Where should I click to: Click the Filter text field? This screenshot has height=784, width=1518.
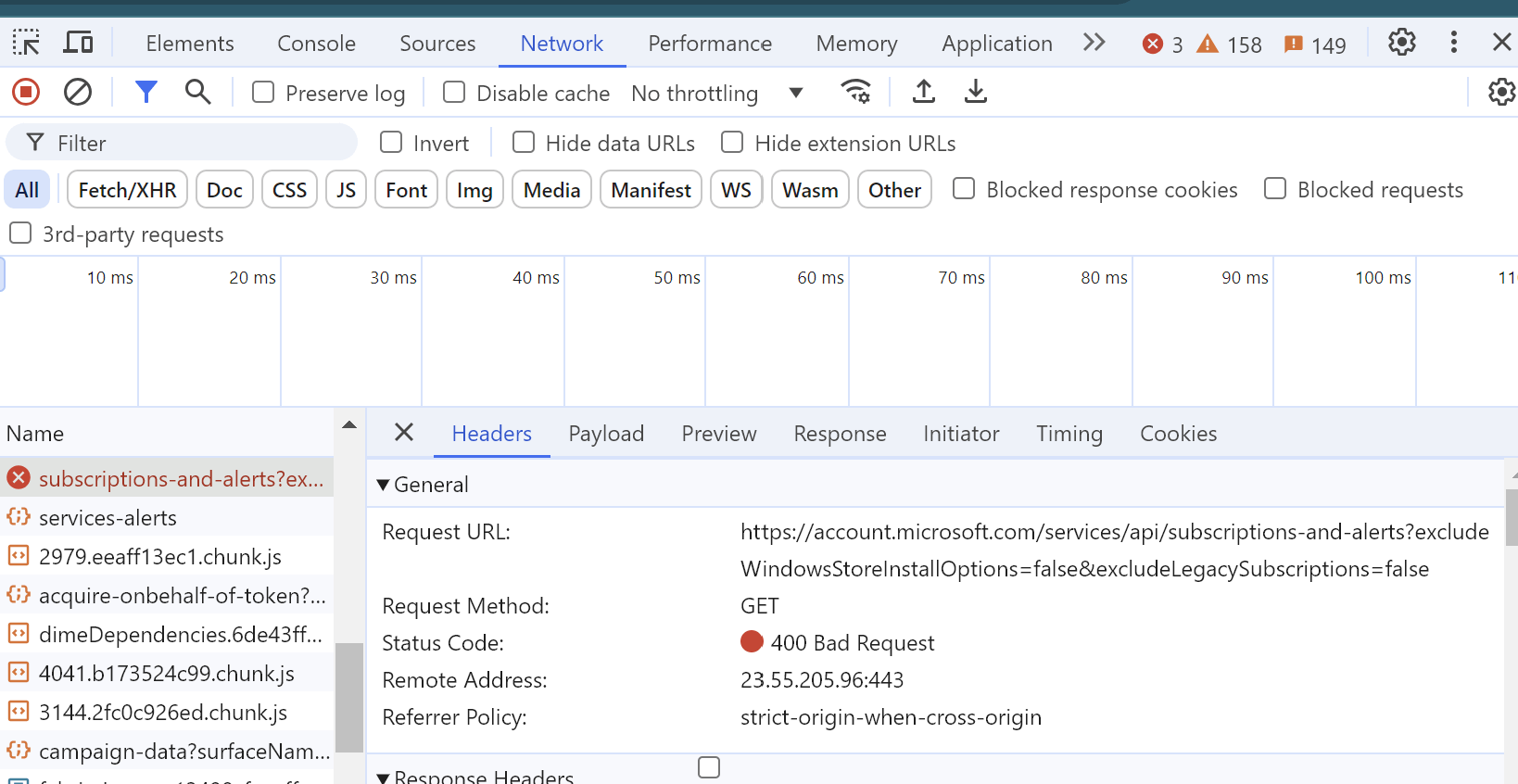195,143
